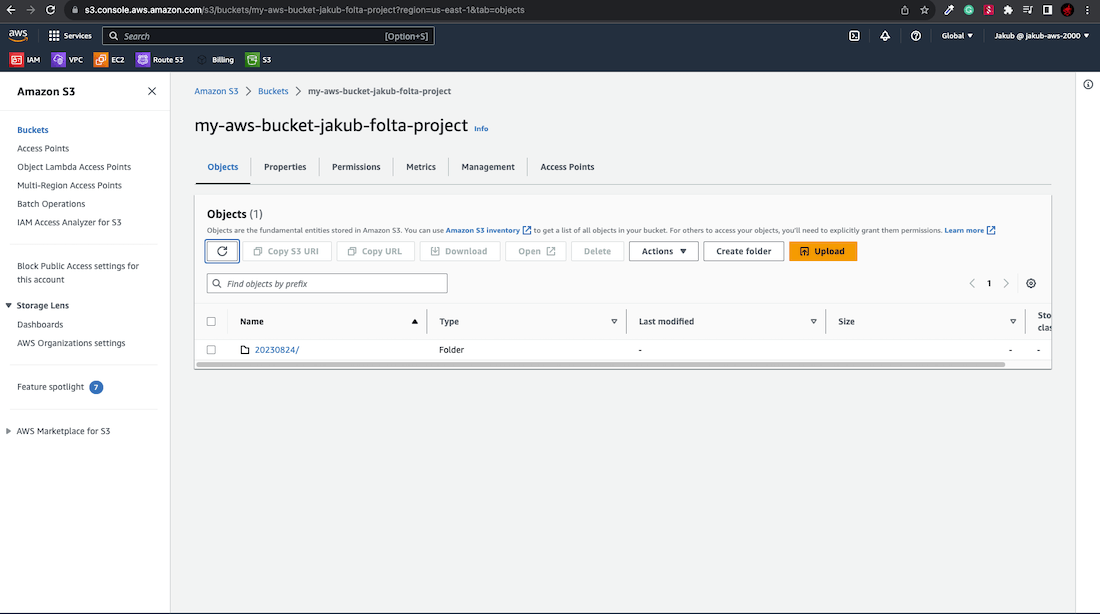
Task: Close the Amazon S3 side navigation panel
Action: (x=152, y=91)
